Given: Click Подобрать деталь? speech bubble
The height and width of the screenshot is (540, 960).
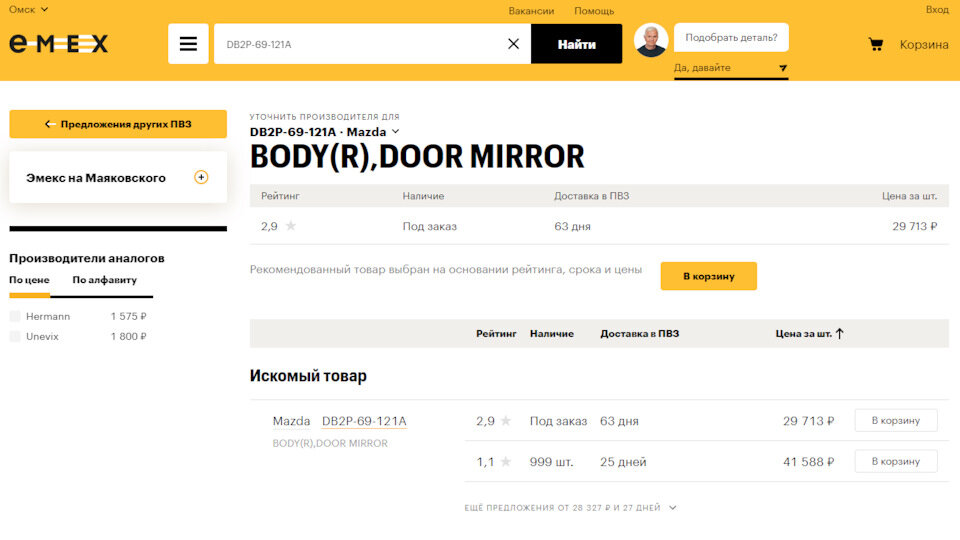Looking at the screenshot, I should point(731,37).
